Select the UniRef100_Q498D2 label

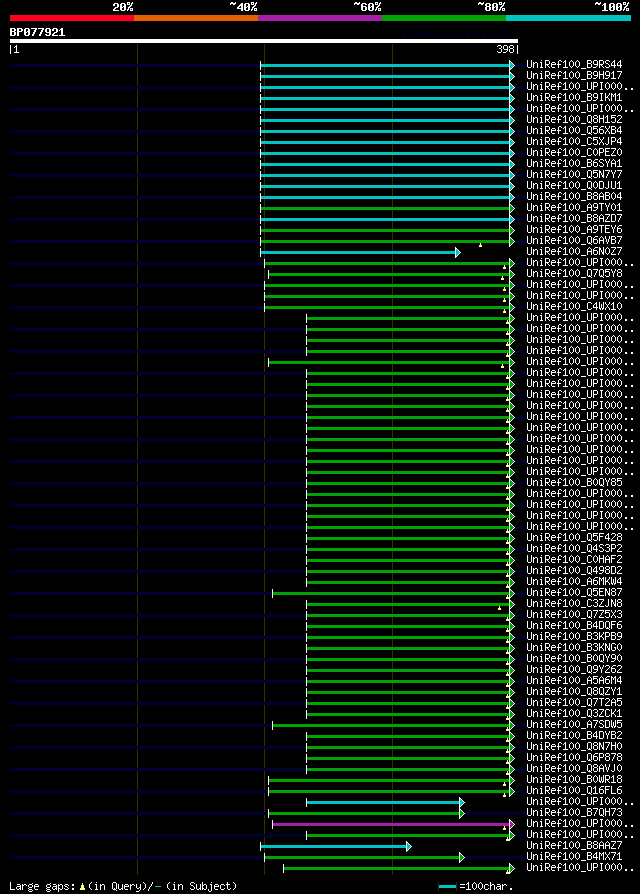574,571
